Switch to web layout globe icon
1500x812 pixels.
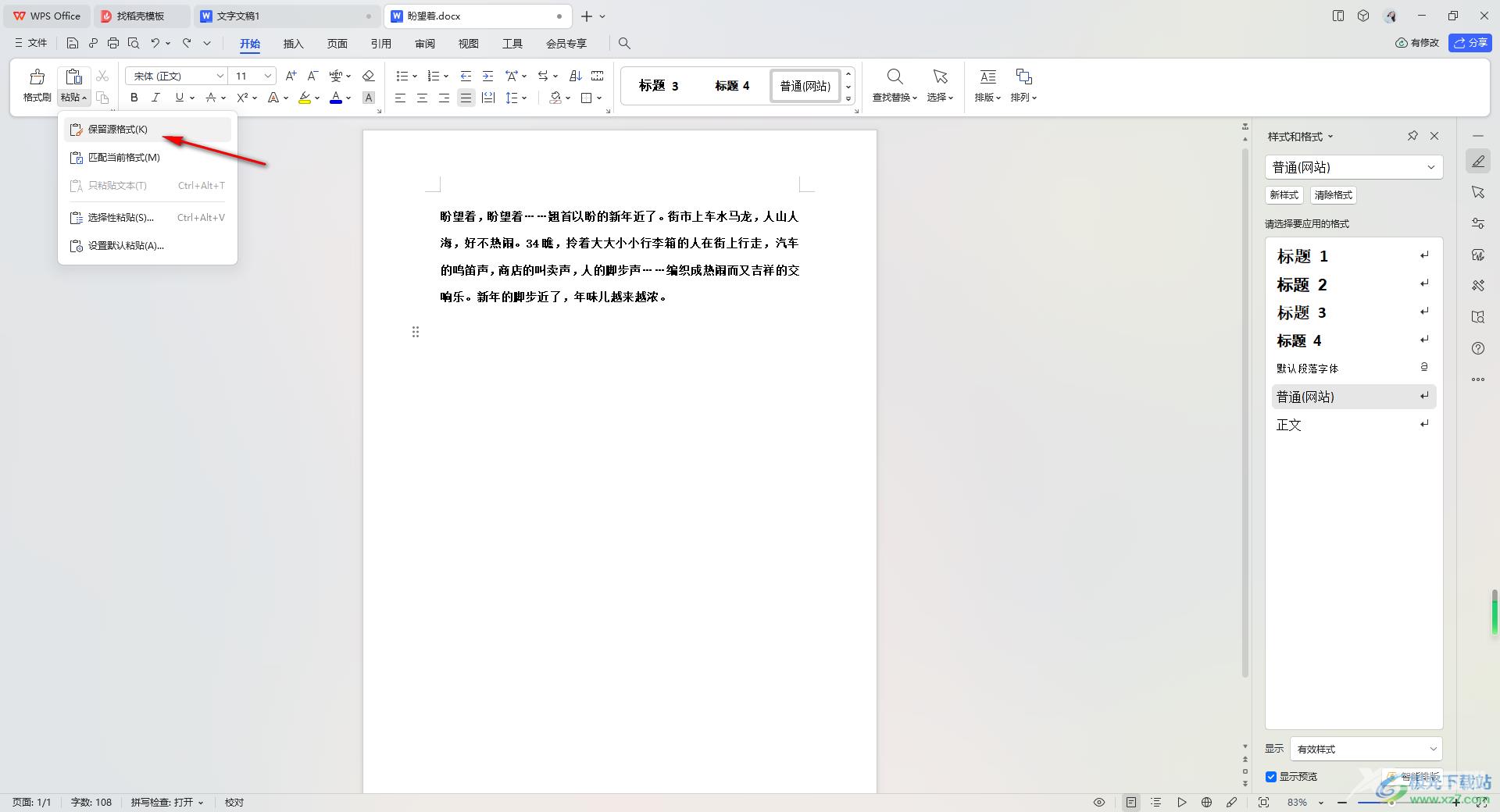[1206, 802]
